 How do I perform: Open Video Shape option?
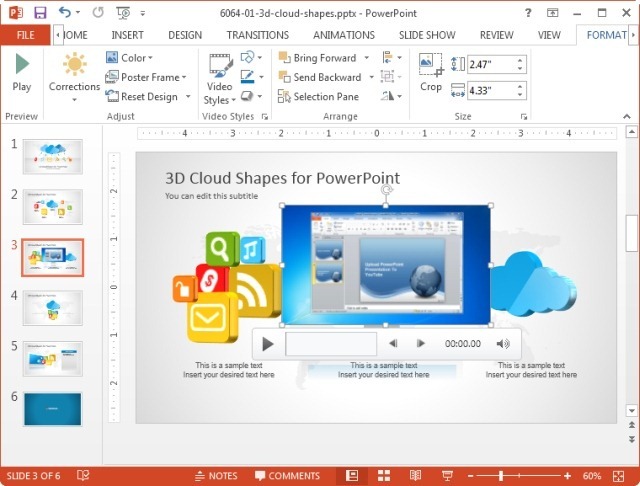pos(251,57)
